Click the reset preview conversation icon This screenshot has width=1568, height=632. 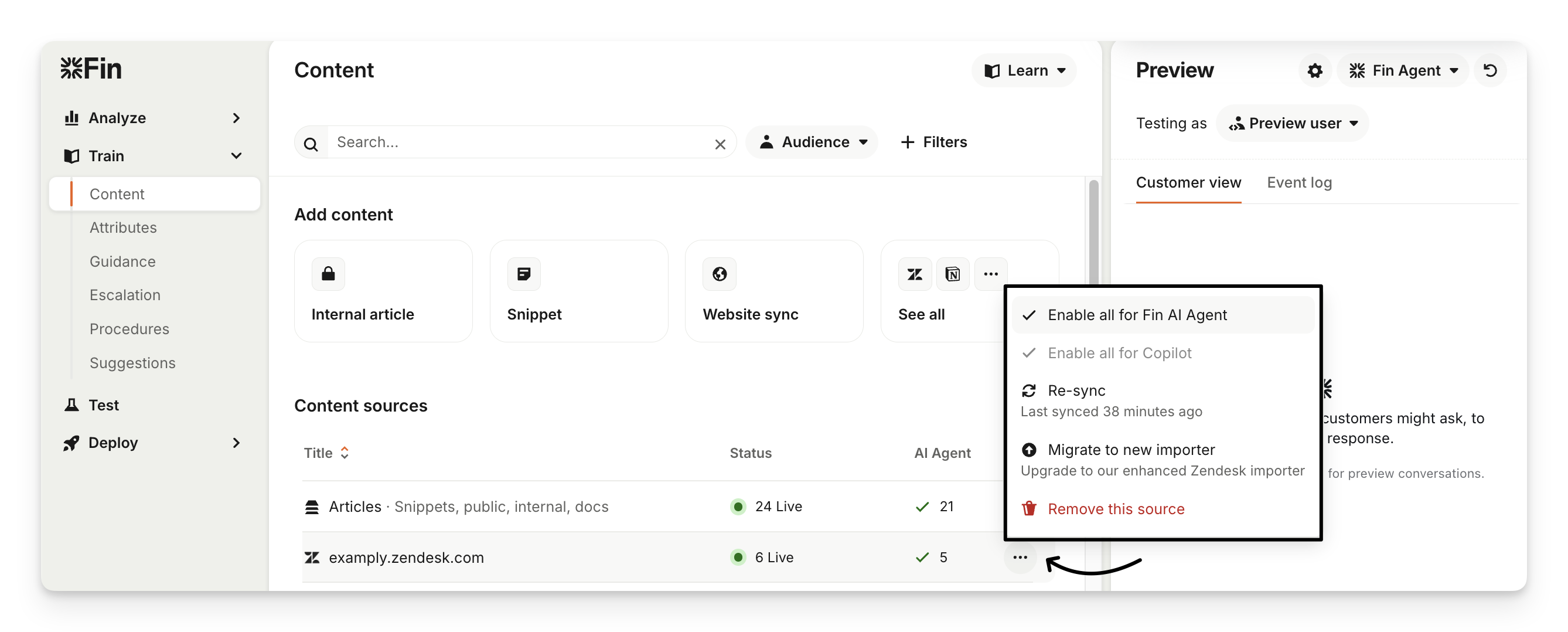tap(1489, 70)
